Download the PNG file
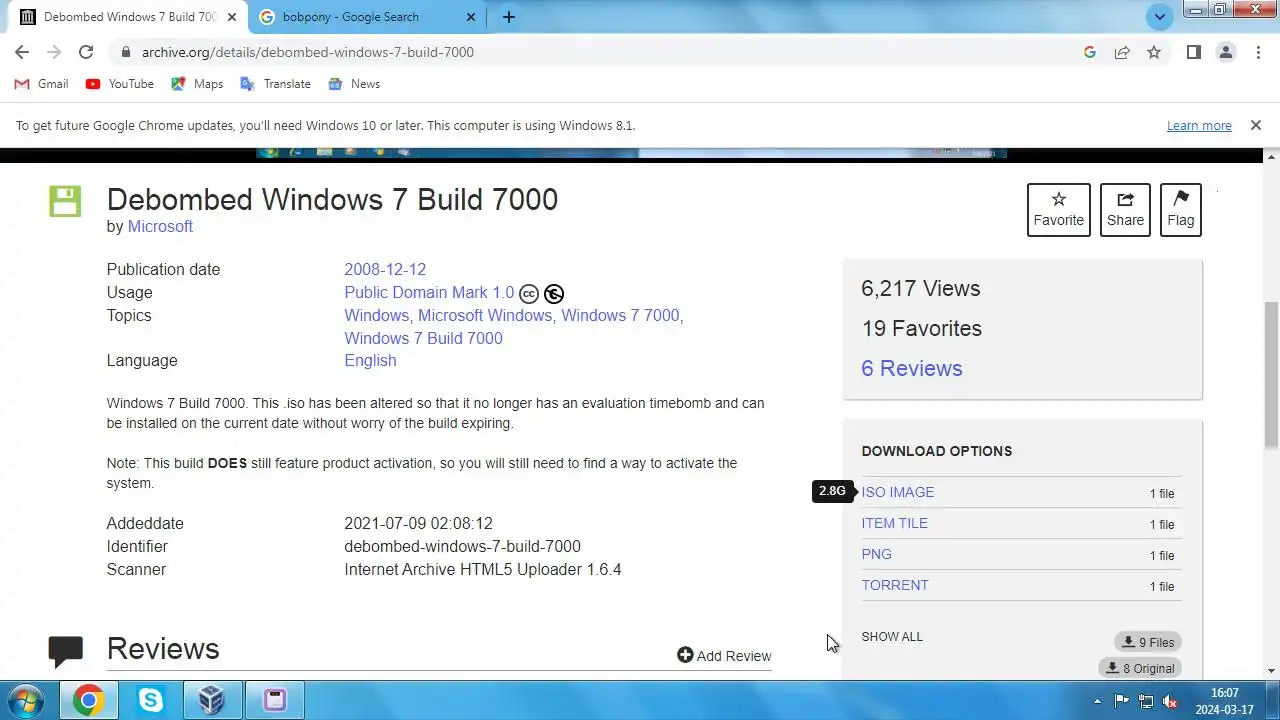The width and height of the screenshot is (1280, 720). pos(876,554)
